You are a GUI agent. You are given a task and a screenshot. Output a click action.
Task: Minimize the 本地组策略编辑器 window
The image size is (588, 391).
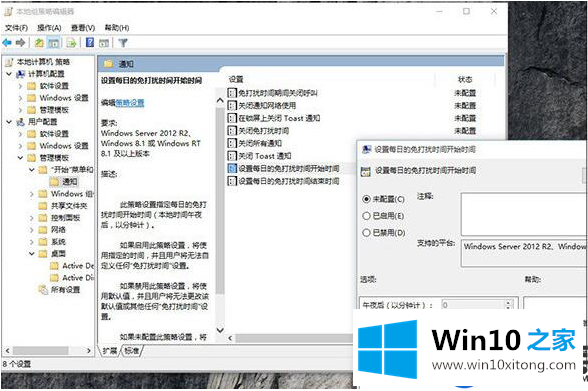coord(439,12)
